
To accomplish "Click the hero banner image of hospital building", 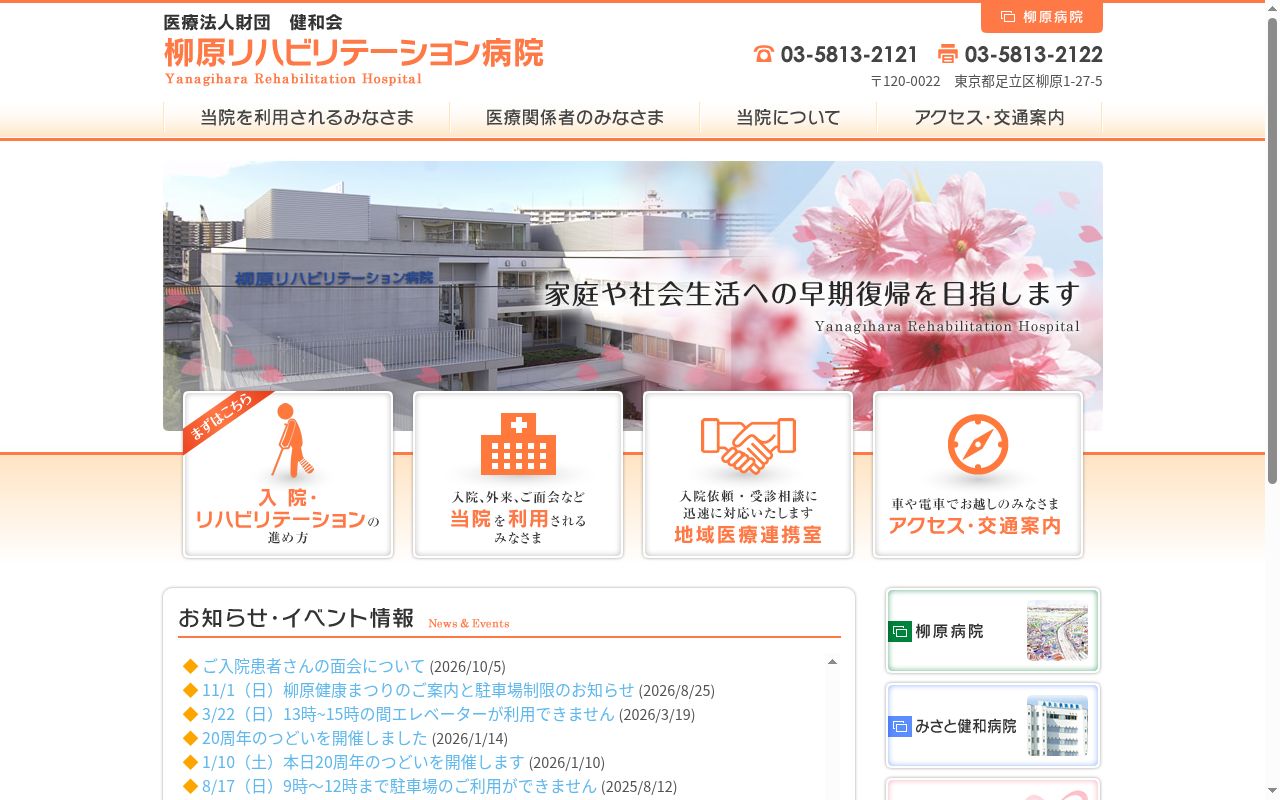I will point(633,296).
